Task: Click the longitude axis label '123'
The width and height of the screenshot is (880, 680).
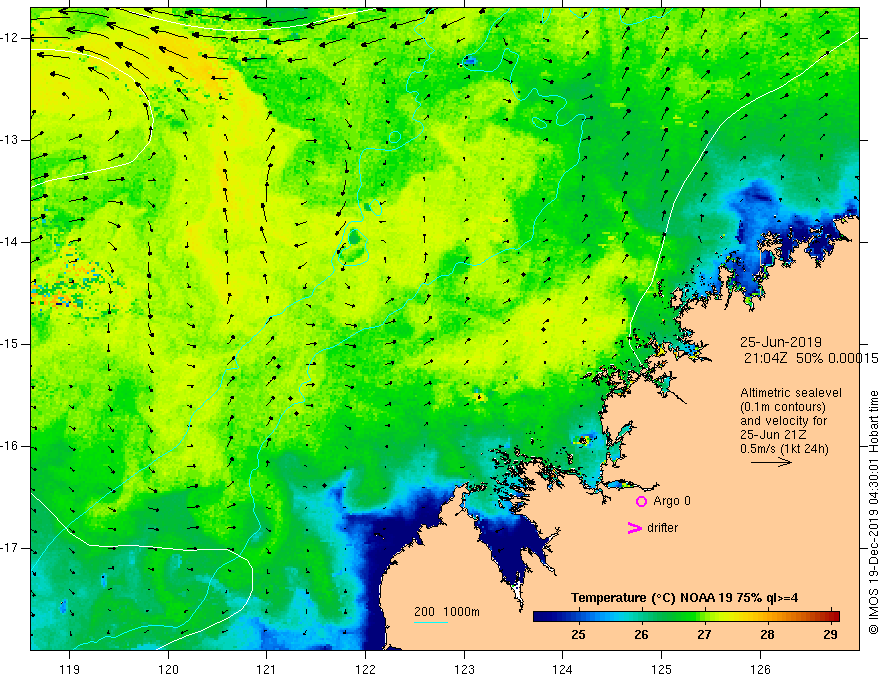Action: coord(464,669)
